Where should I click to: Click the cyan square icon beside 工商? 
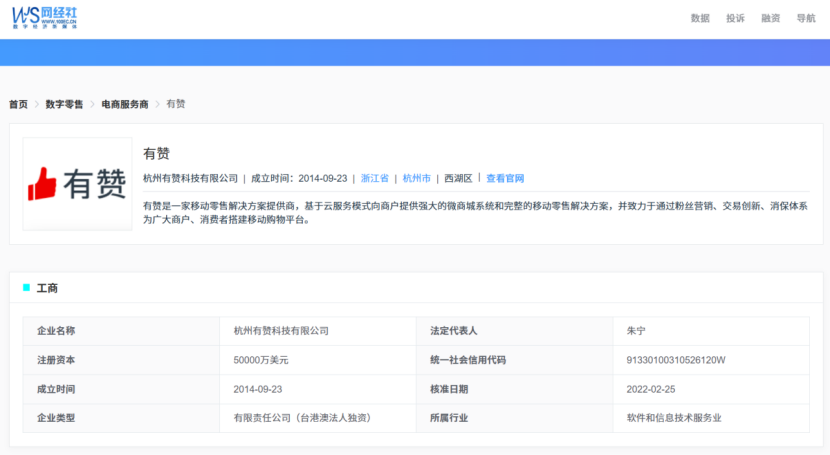coord(26,287)
